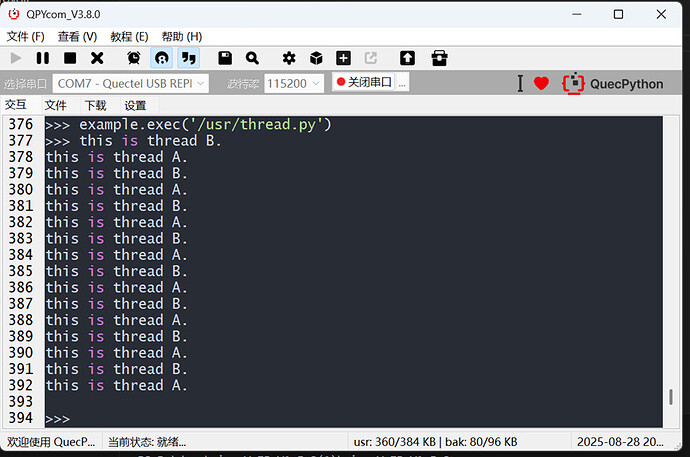
Task: Toggle the alarm clock timestamp icon
Action: [x=134, y=59]
